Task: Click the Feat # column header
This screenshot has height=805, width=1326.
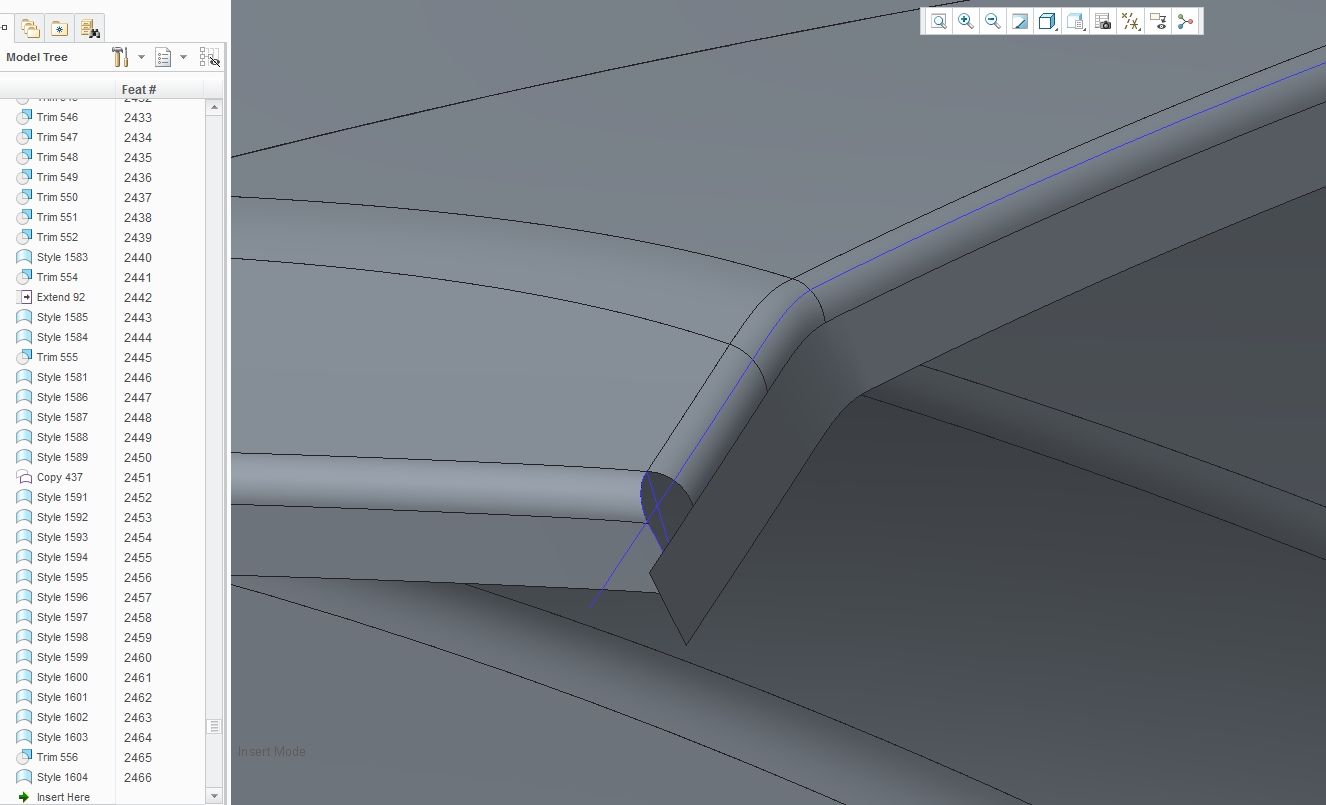Action: 160,89
